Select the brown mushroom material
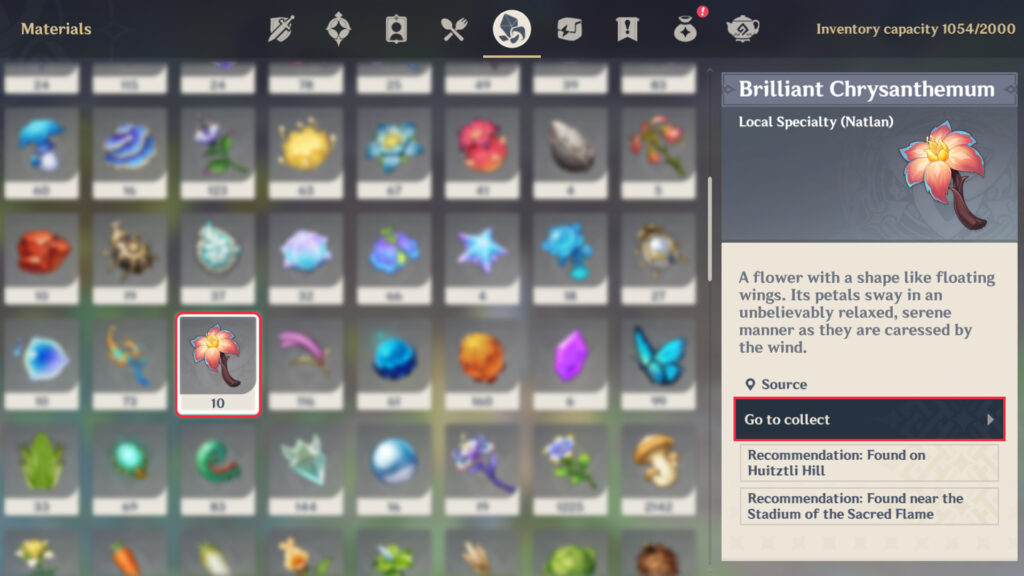Image resolution: width=1024 pixels, height=576 pixels. [658, 469]
